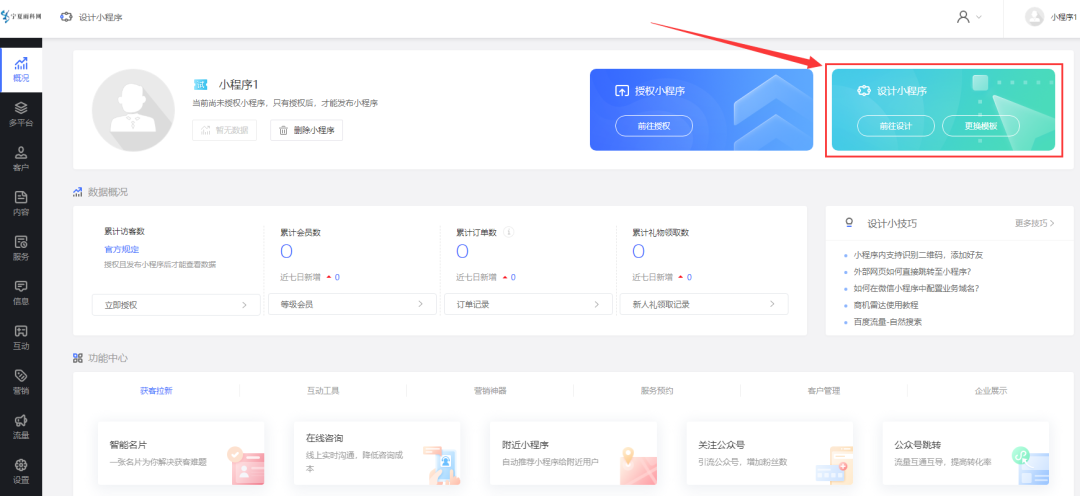Open the 流量 traffic sidebar icon
This screenshot has height=496, width=1080.
(x=21, y=427)
